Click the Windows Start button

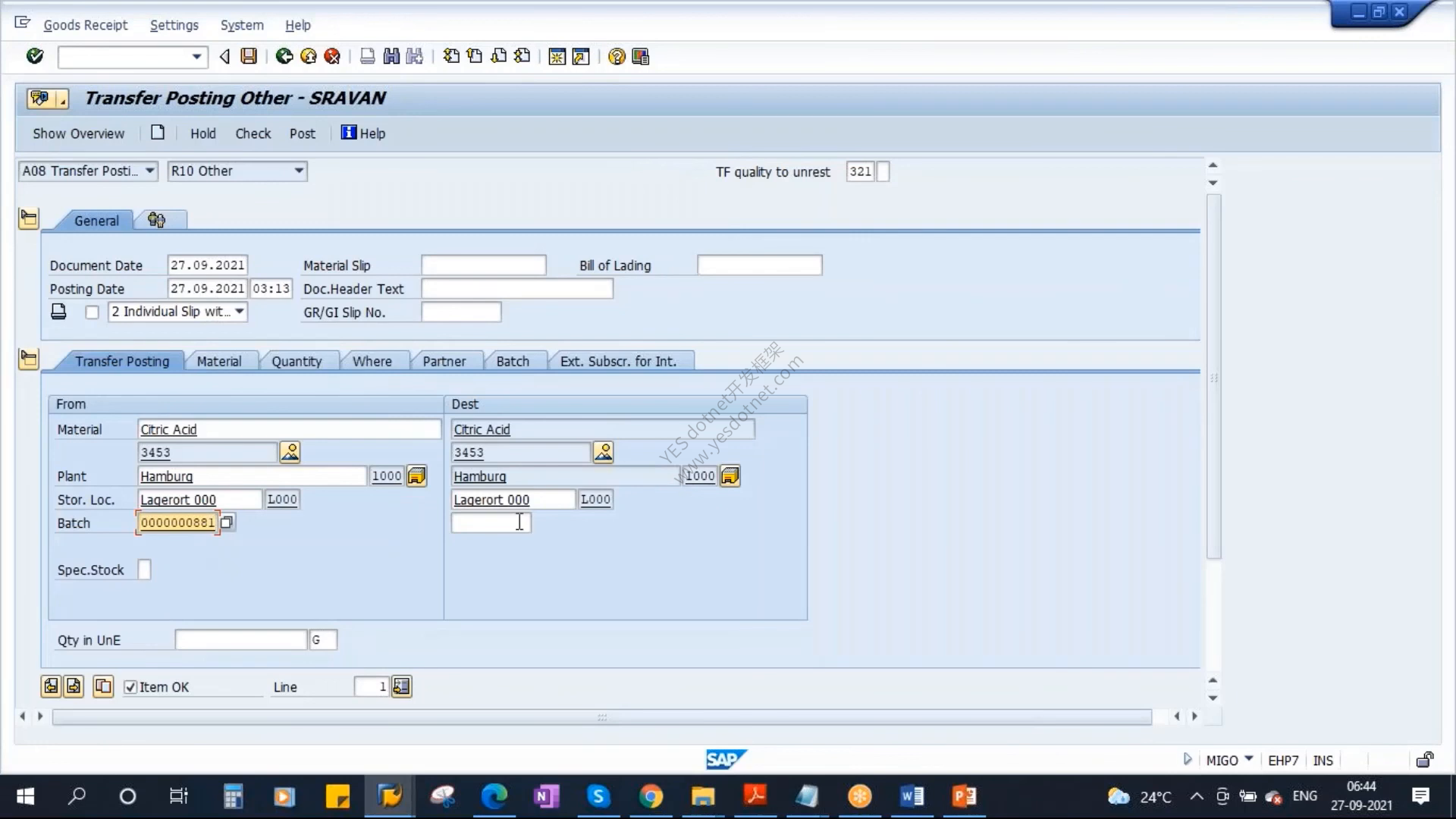coord(25,796)
